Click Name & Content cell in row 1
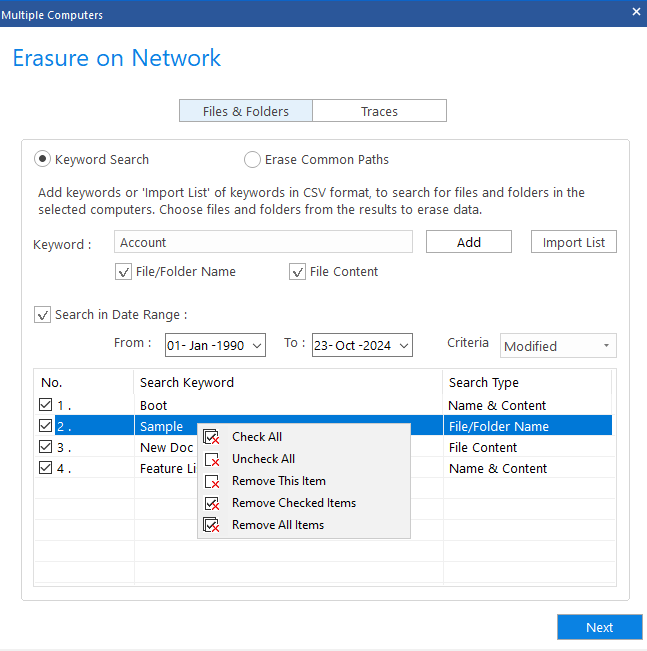The width and height of the screenshot is (647, 651). (x=528, y=405)
